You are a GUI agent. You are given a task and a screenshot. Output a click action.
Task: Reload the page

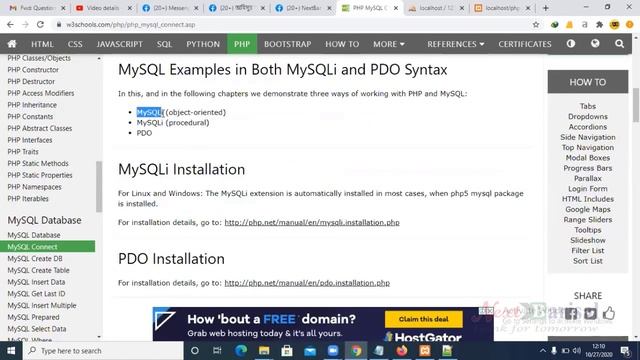pos(40,24)
